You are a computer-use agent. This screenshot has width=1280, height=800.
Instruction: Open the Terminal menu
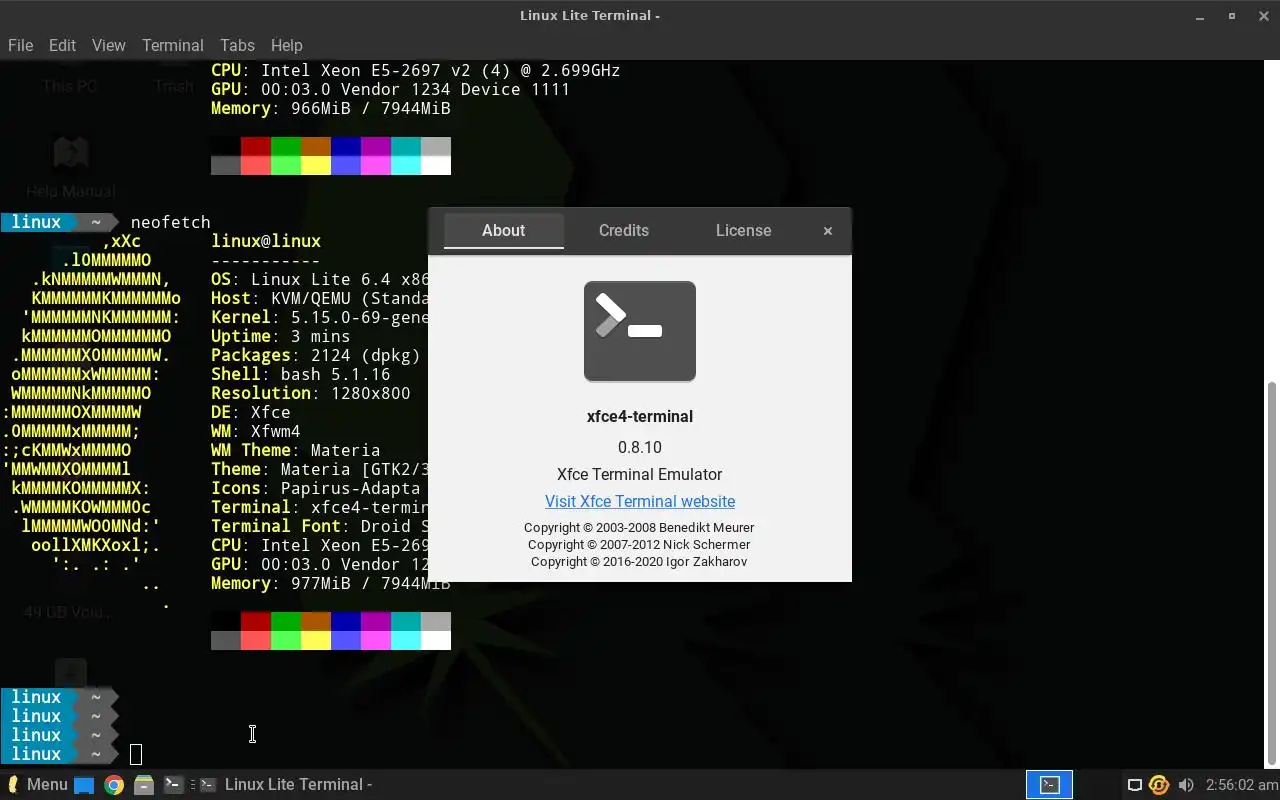[x=172, y=45]
